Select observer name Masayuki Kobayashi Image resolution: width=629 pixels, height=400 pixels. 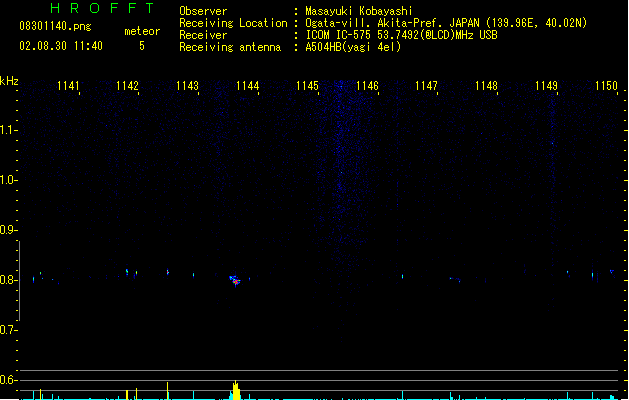coord(359,11)
